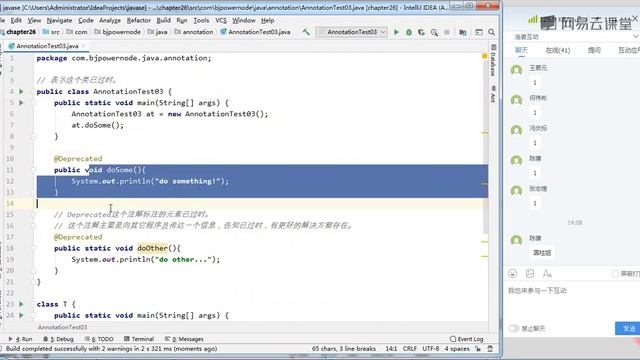Viewport: 640px width, 360px height.
Task: Click the blue send button in chat
Action: click(628, 328)
